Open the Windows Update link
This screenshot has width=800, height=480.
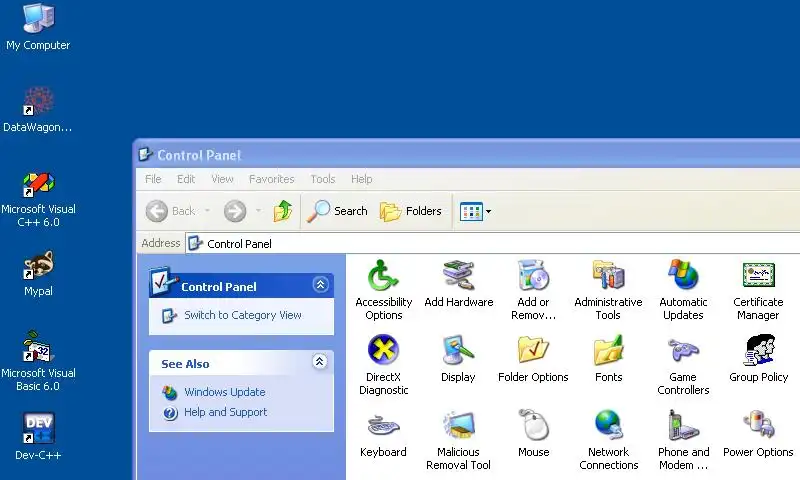[224, 392]
